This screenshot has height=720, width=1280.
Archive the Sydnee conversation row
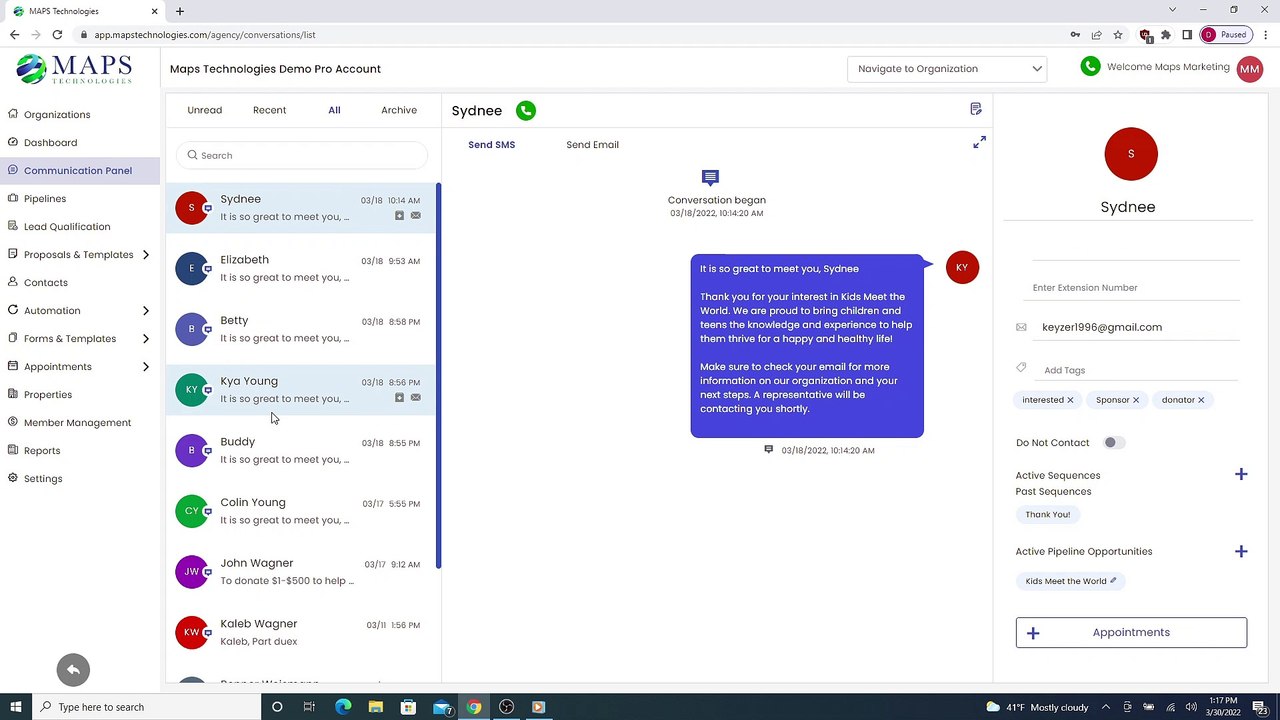(399, 216)
